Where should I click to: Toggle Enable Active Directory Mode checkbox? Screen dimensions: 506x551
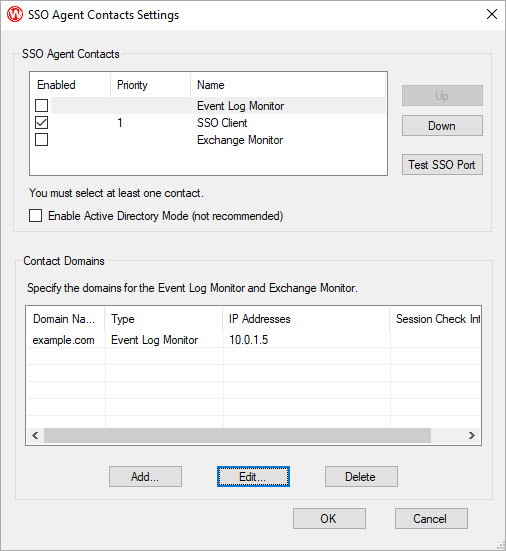(x=35, y=215)
